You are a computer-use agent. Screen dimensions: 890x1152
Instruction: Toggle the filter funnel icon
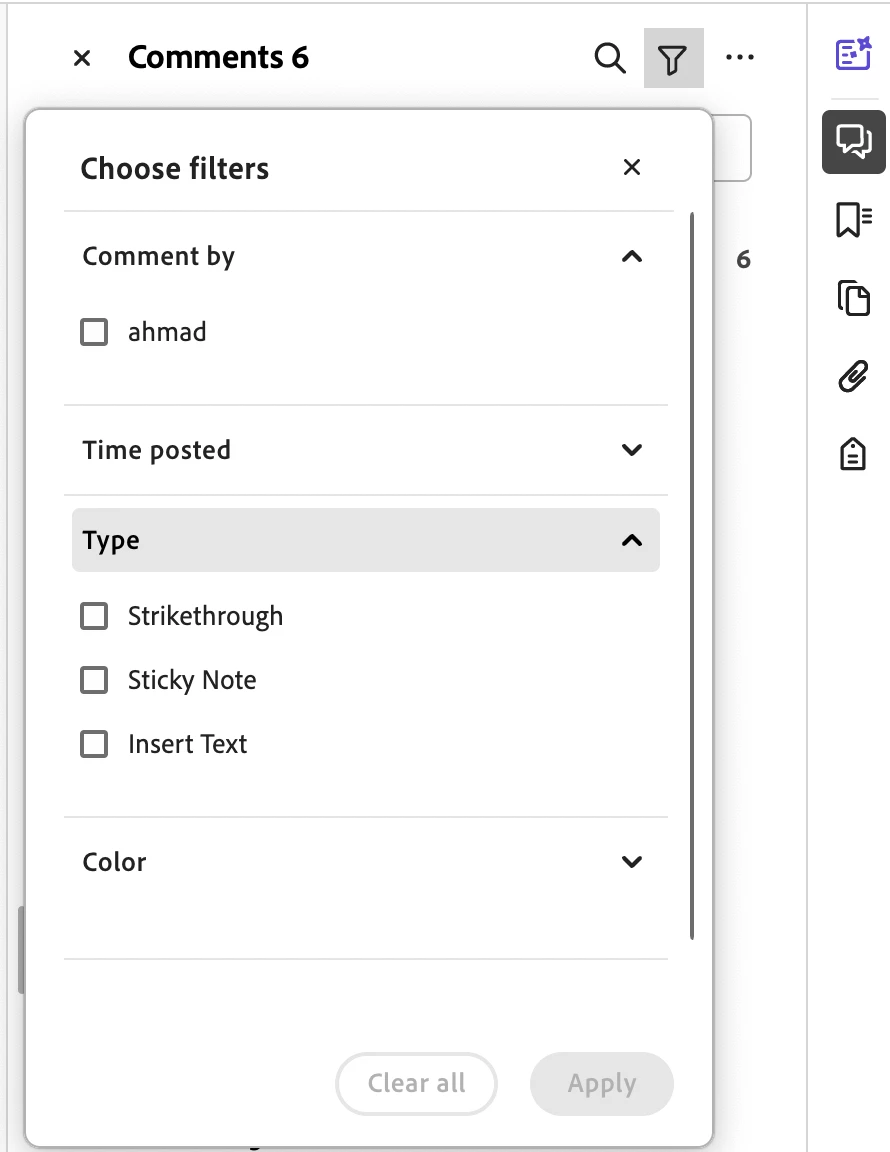tap(673, 59)
